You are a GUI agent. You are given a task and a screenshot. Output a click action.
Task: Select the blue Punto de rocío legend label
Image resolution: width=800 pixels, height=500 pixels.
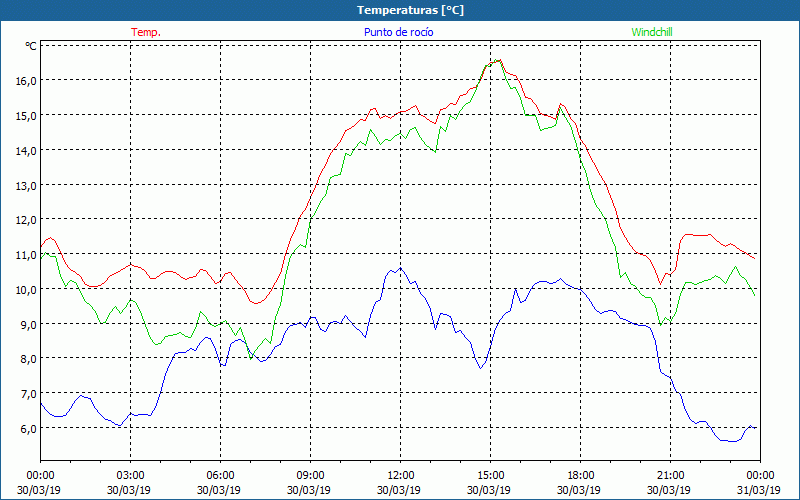point(398,32)
